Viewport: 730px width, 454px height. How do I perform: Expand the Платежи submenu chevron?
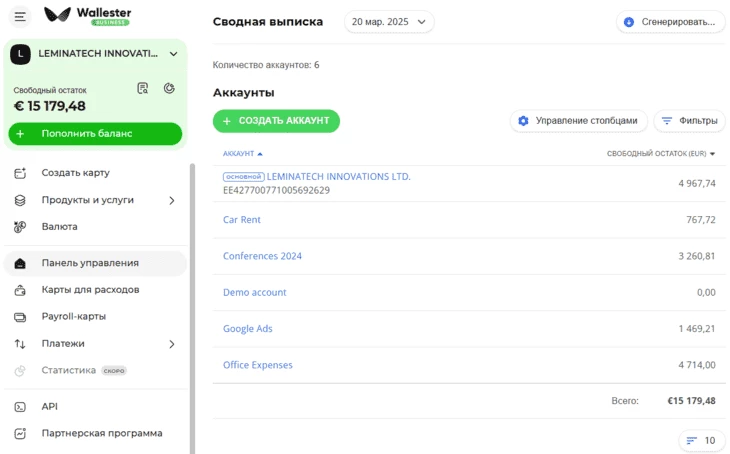[172, 344]
